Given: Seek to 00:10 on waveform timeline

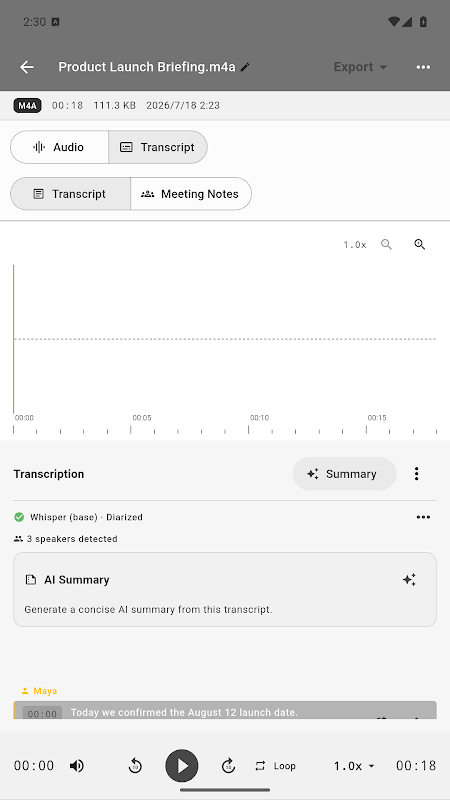Looking at the screenshot, I should (249, 424).
